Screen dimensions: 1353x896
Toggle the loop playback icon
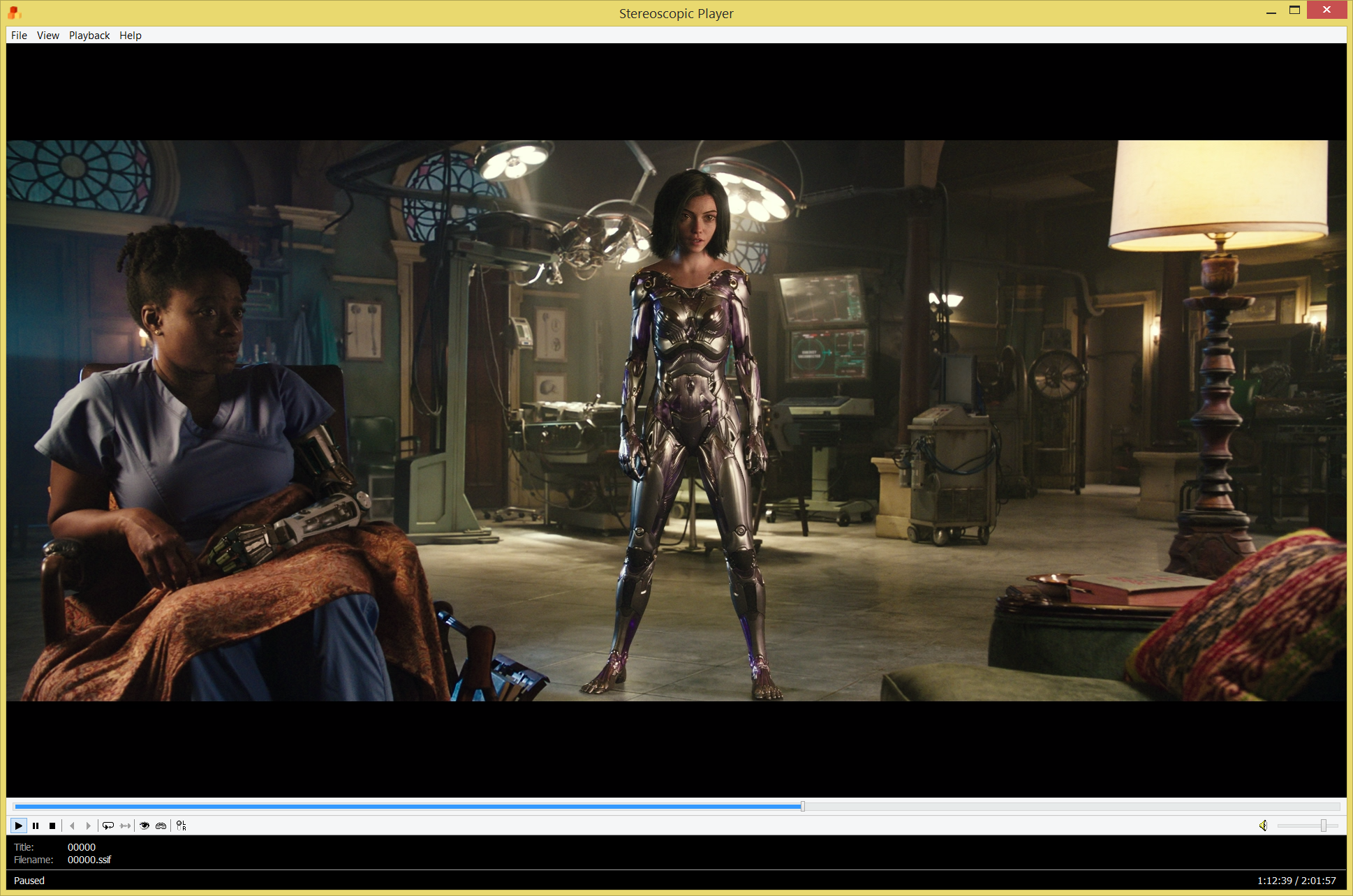pyautogui.click(x=108, y=826)
